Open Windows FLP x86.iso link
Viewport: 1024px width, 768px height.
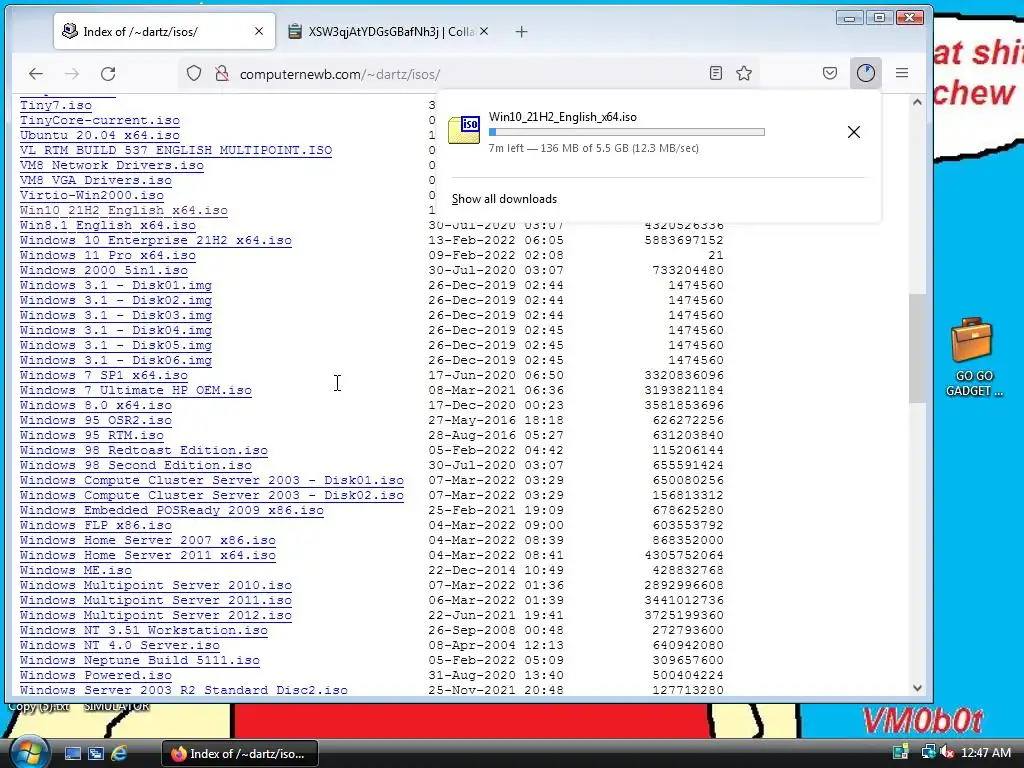point(95,526)
